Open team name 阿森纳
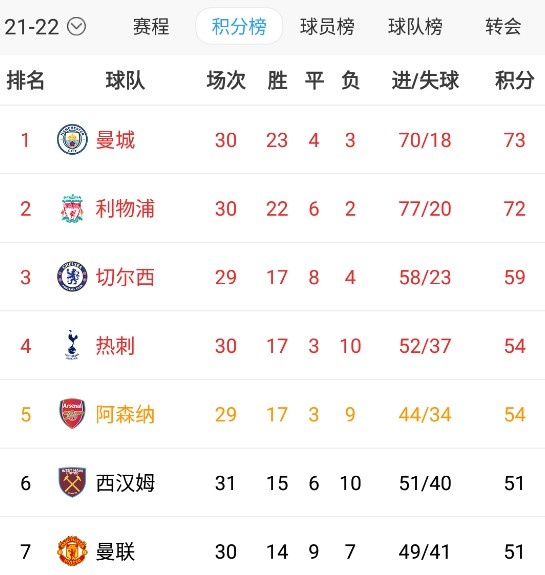 pos(125,414)
